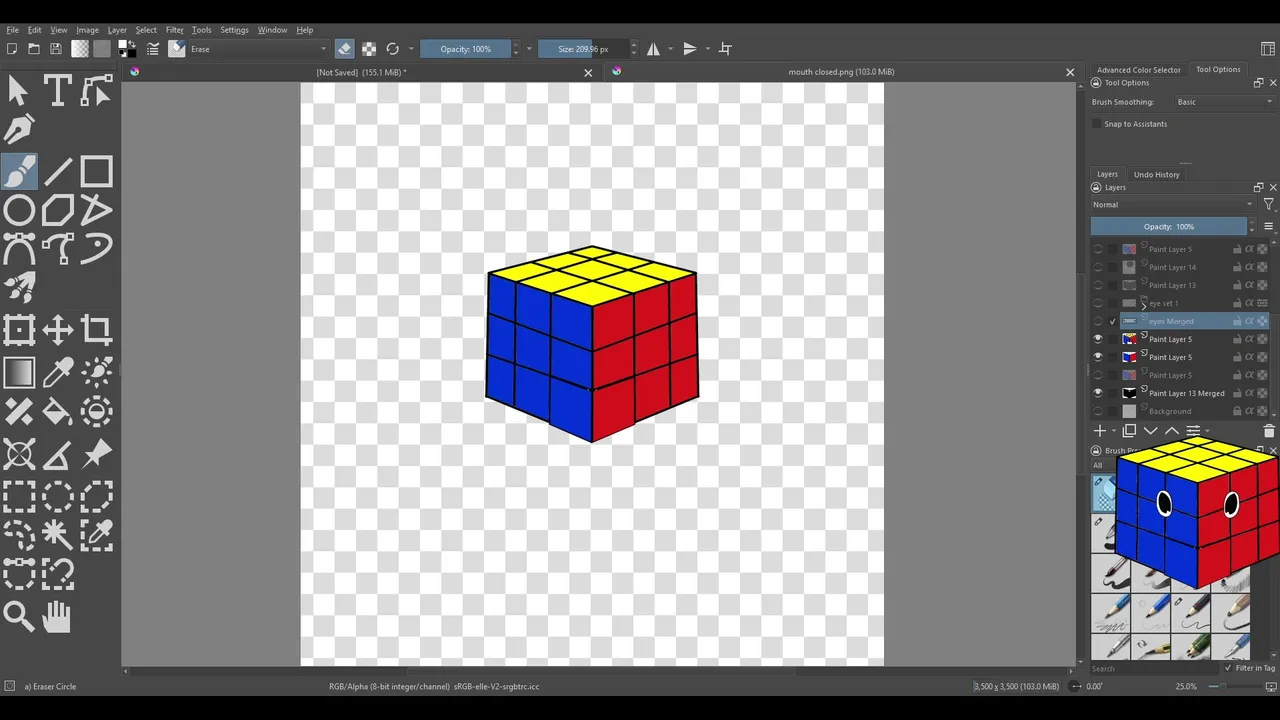Select the Pan hand tool
Image resolution: width=1280 pixels, height=720 pixels.
pyautogui.click(x=57, y=616)
